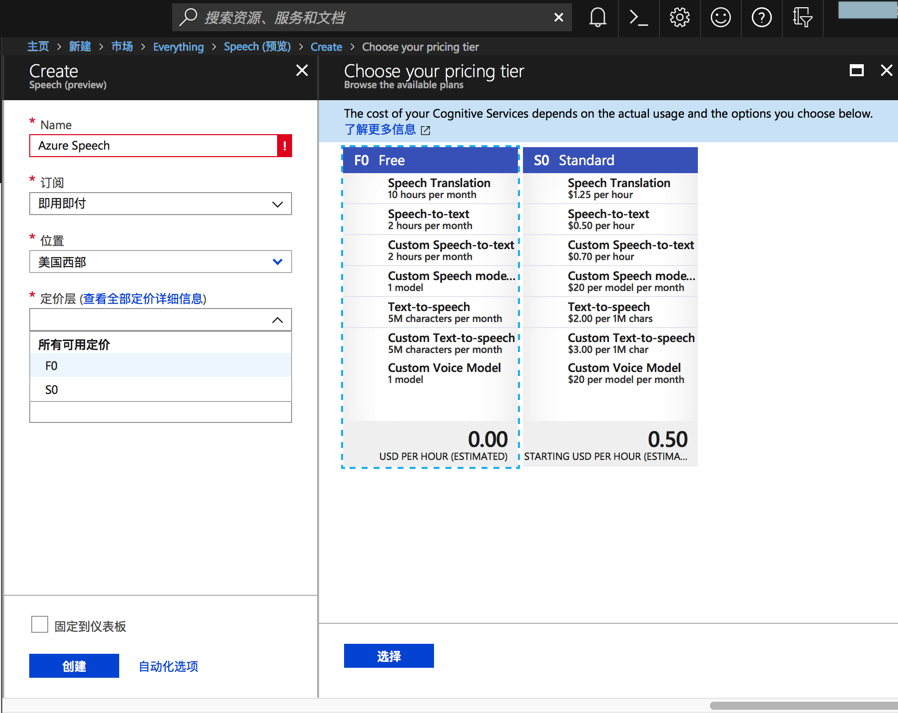The height and width of the screenshot is (713, 898).
Task: Go to 新建 breadcrumb
Action: point(80,46)
